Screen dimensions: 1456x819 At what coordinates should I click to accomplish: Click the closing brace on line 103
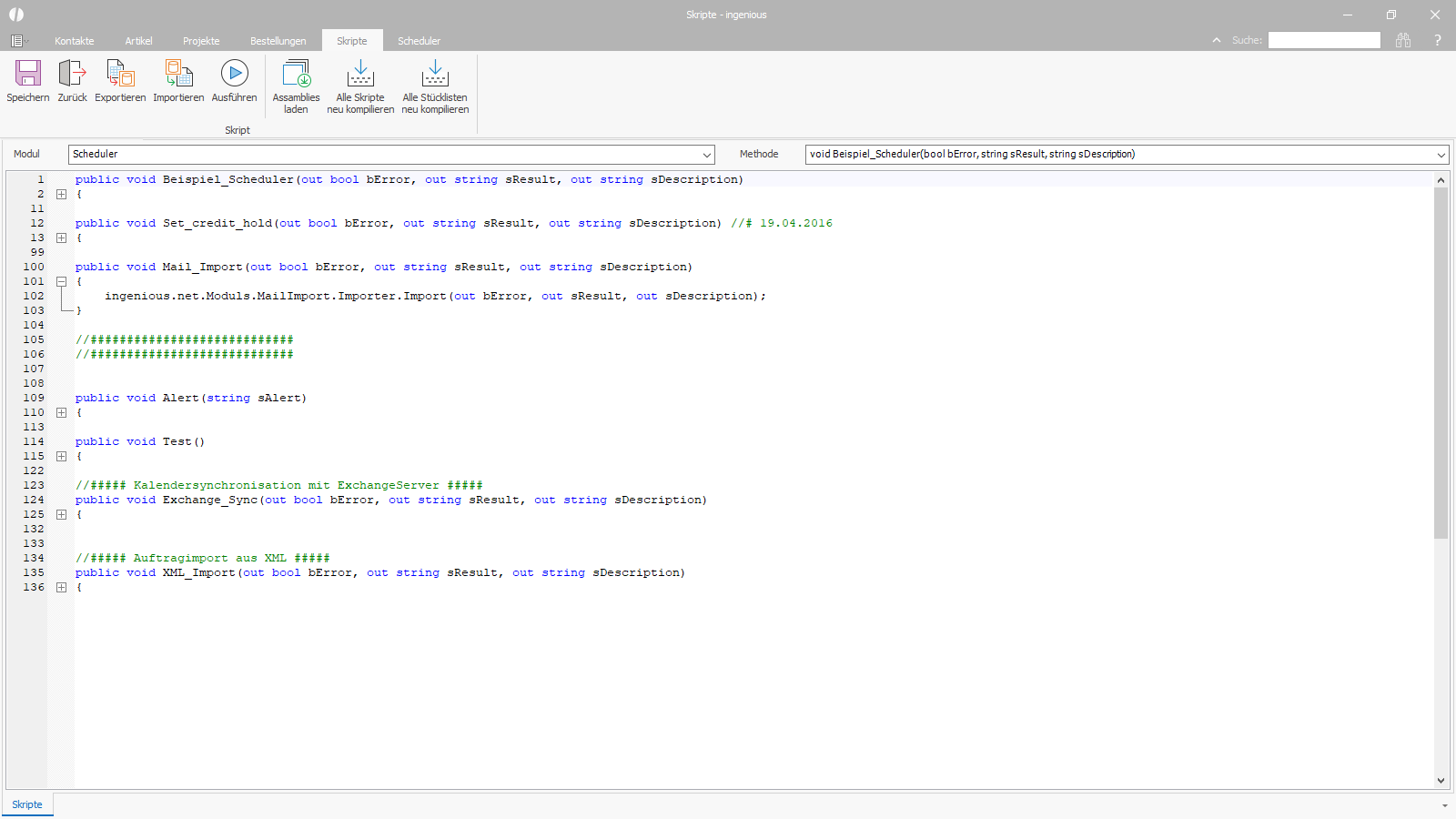click(x=79, y=310)
